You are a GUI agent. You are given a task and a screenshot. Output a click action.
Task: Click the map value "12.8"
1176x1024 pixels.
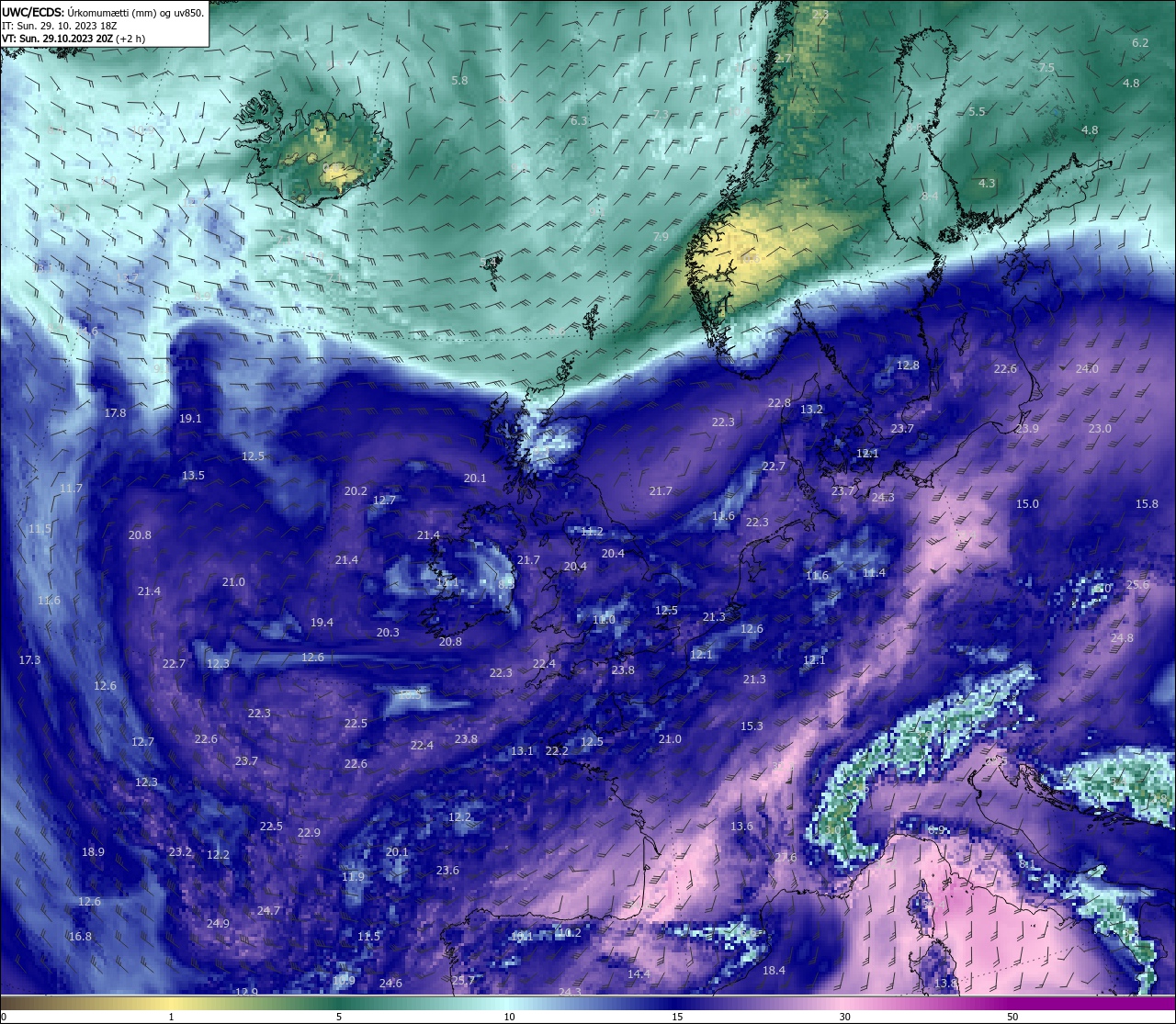[908, 366]
